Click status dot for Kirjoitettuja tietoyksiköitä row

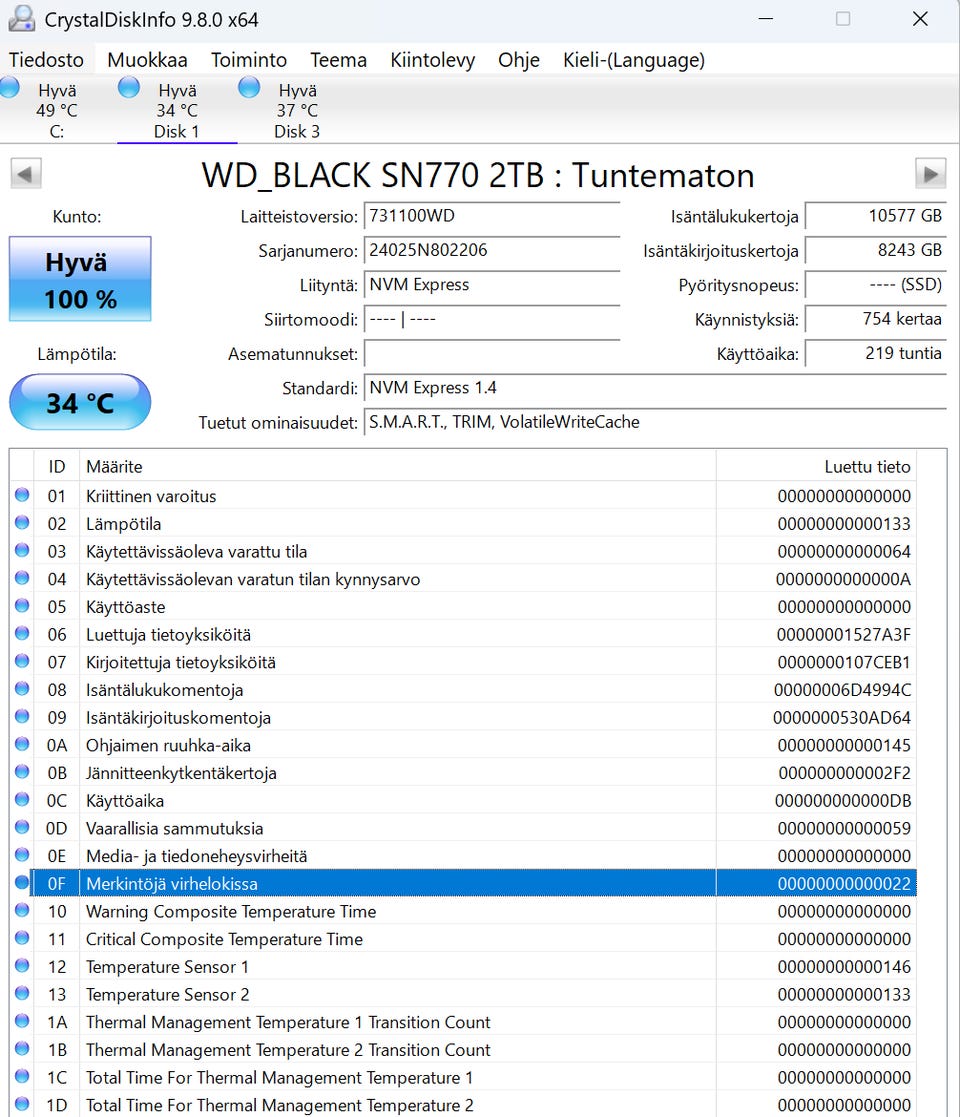click(x=22, y=661)
